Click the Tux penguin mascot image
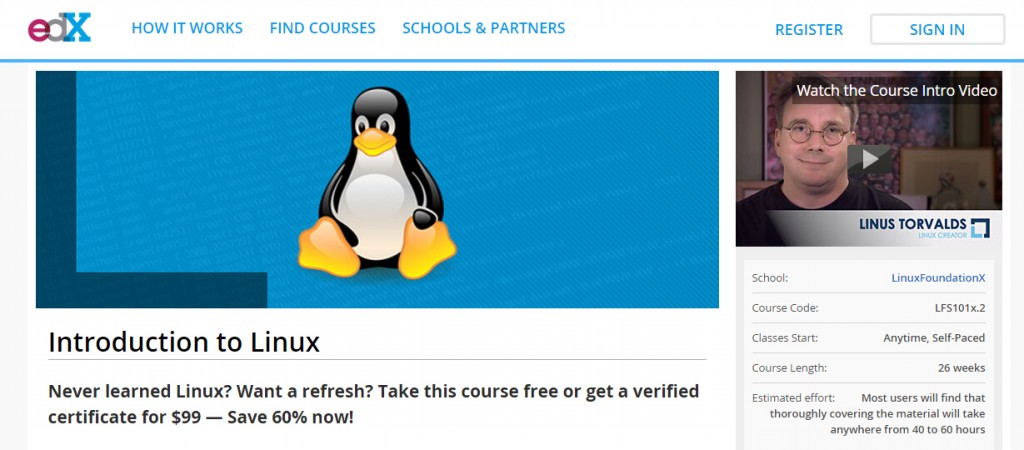 click(377, 183)
